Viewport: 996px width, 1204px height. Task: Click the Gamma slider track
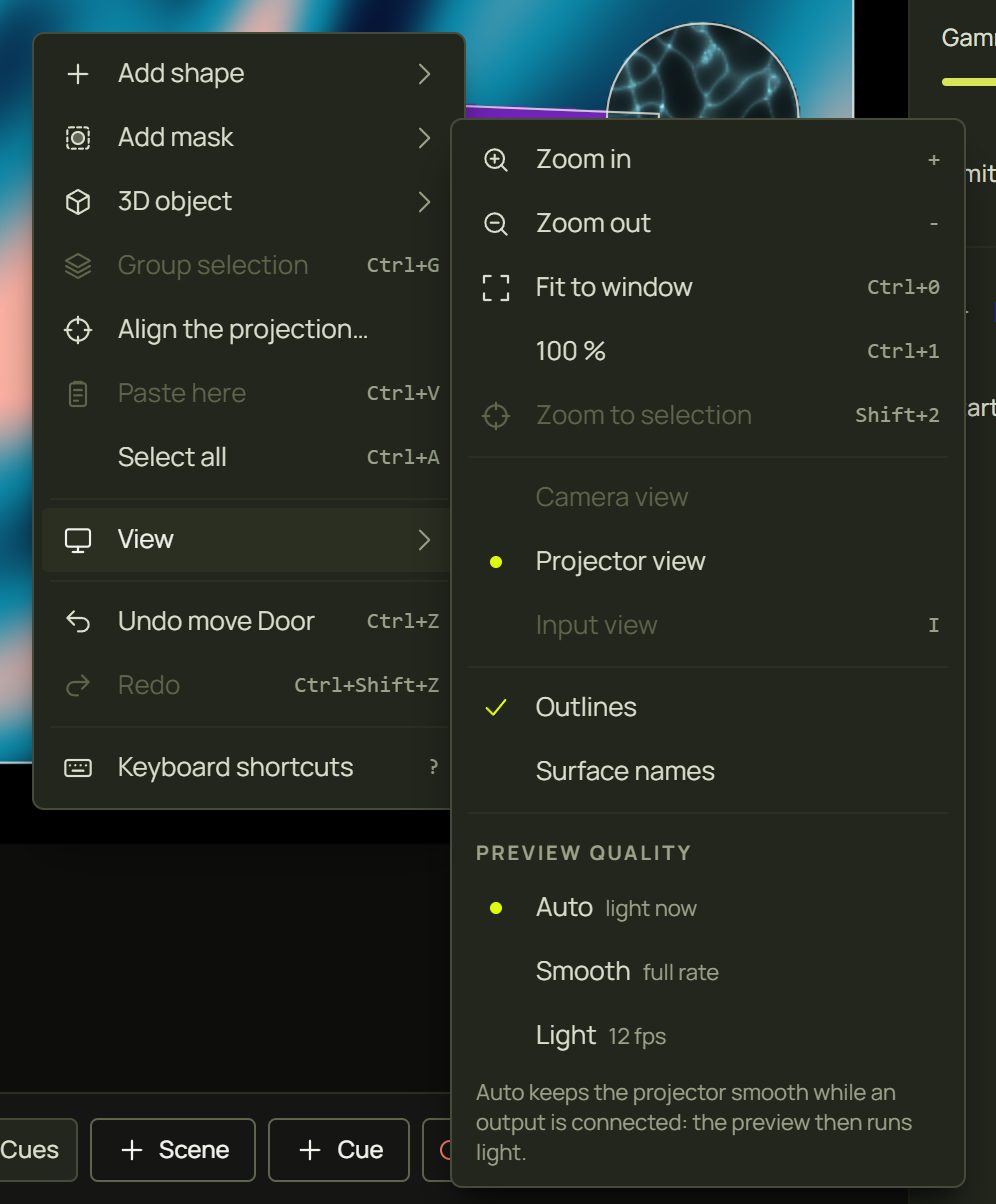coord(968,82)
